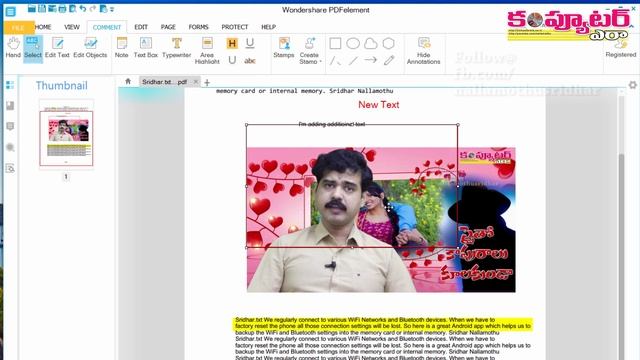640x360 pixels.
Task: Show the Thumbnail panel from sidebar
Action: tap(10, 85)
